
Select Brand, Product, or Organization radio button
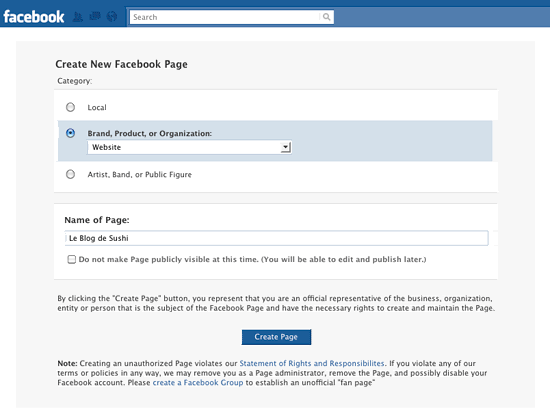click(x=71, y=133)
